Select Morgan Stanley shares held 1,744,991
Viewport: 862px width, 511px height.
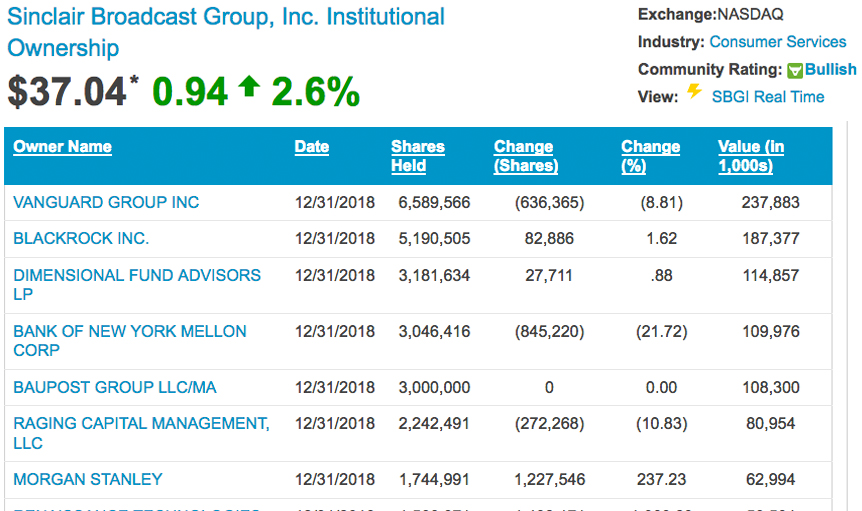click(434, 480)
